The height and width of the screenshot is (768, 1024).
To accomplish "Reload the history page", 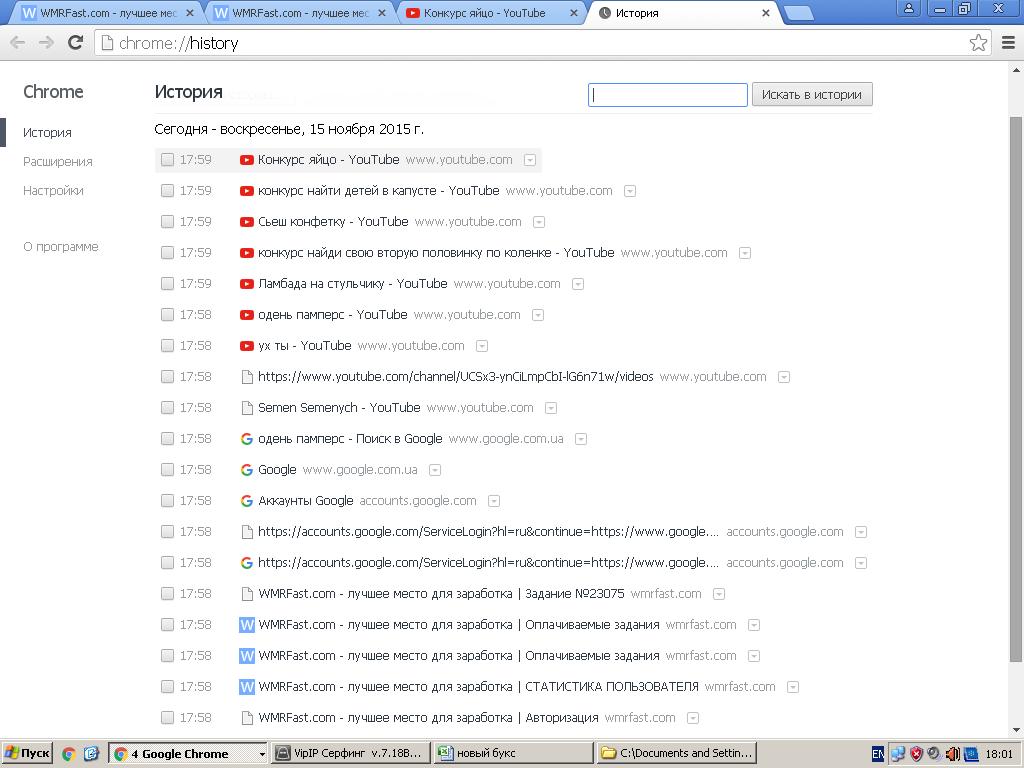I will 76,43.
